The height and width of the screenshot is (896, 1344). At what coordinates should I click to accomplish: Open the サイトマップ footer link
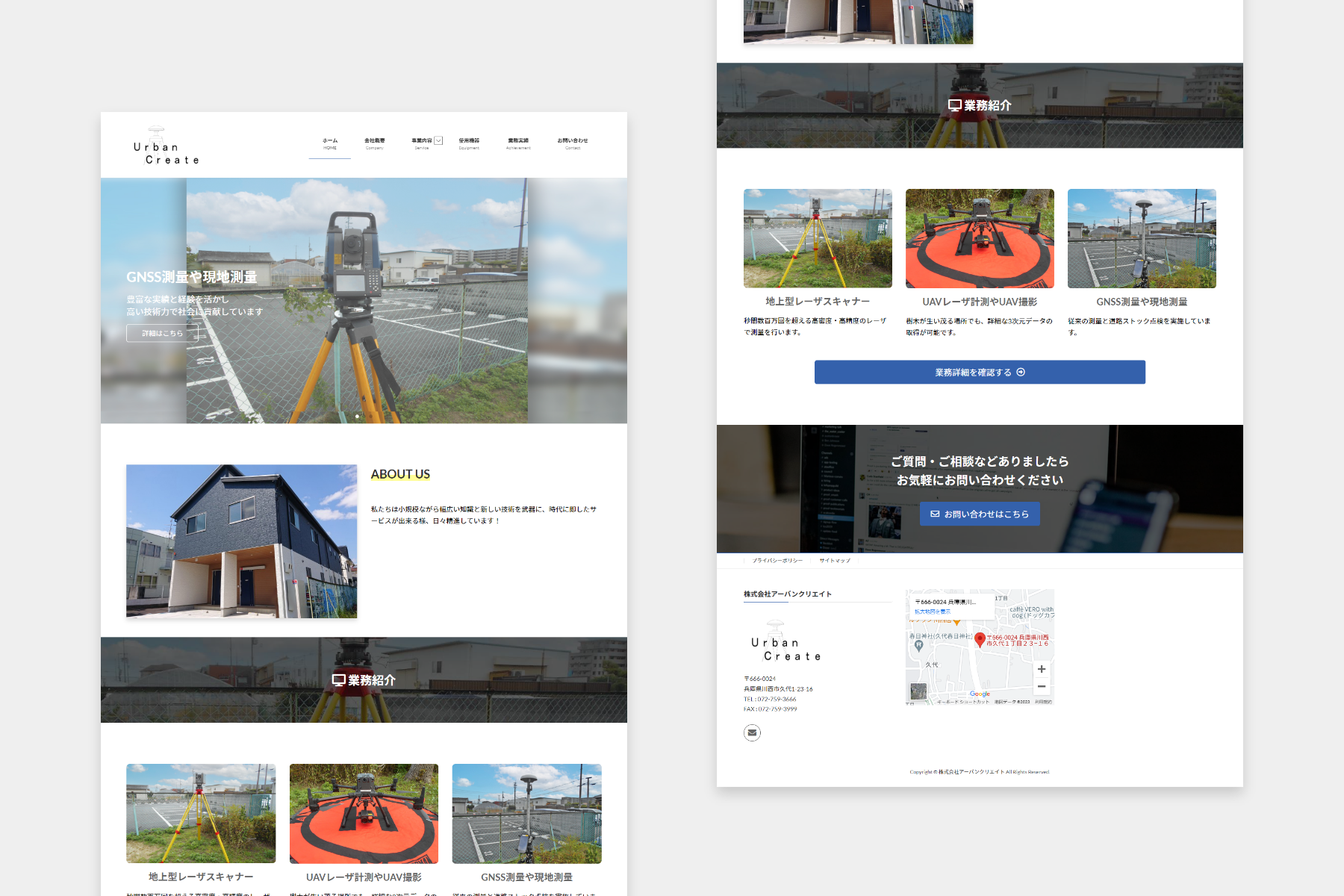pos(834,561)
